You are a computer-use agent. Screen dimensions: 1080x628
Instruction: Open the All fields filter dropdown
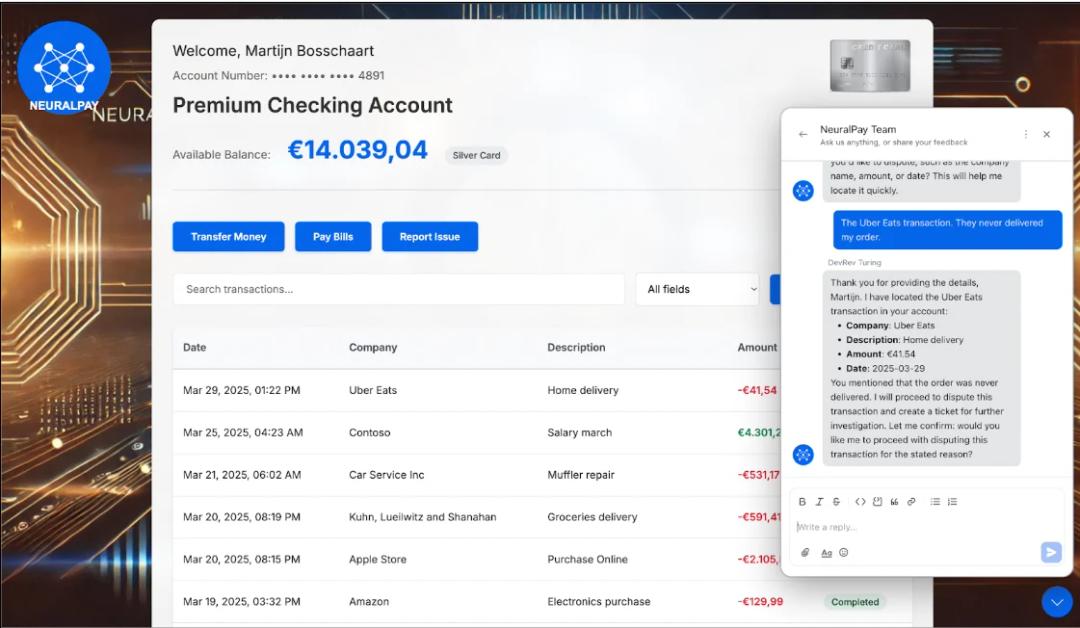click(x=698, y=289)
